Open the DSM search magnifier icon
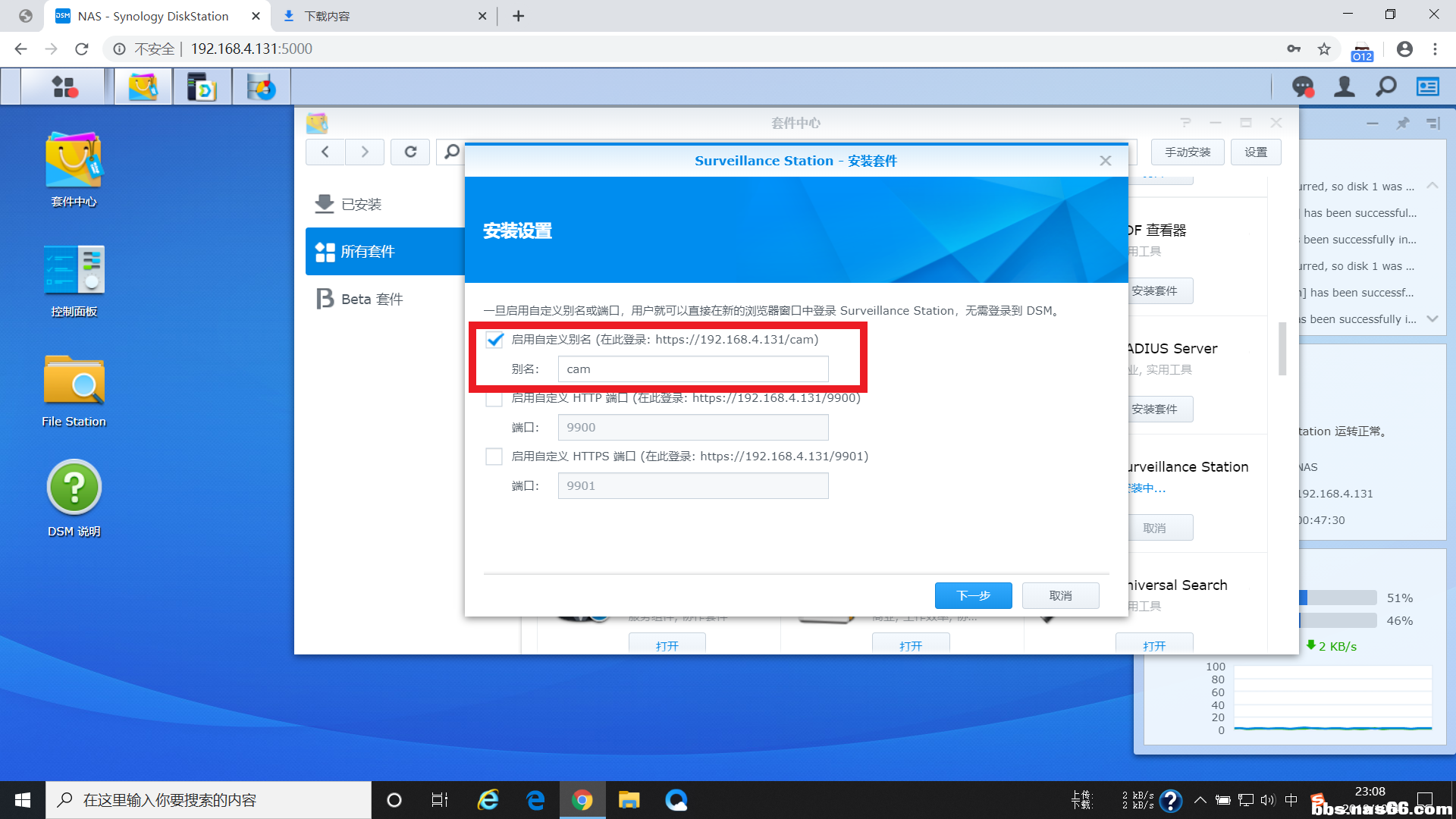1456x819 pixels. coord(1386,87)
